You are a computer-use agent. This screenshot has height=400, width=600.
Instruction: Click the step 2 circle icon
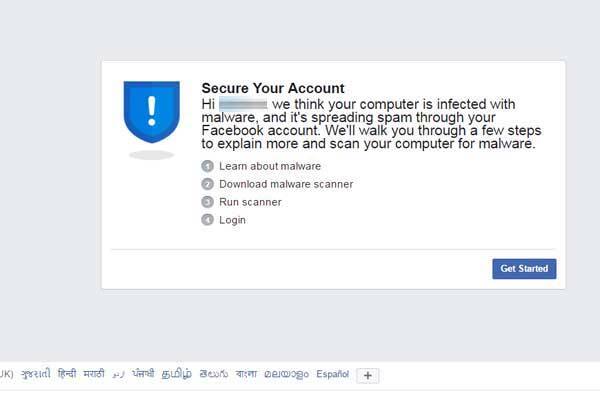coord(207,184)
